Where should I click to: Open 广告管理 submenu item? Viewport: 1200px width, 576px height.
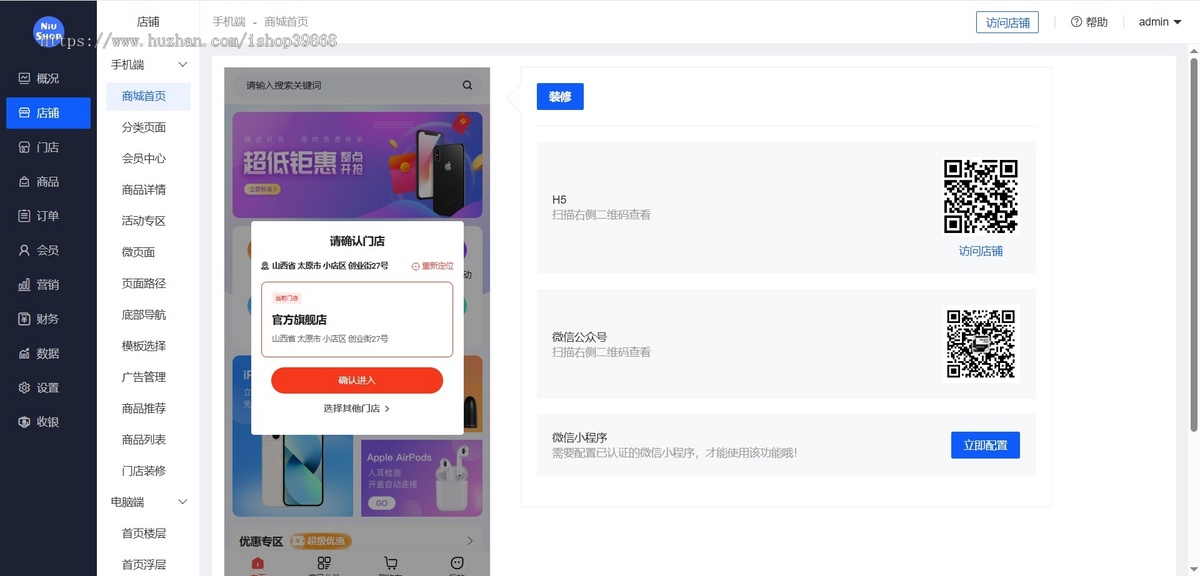pyautogui.click(x=144, y=377)
